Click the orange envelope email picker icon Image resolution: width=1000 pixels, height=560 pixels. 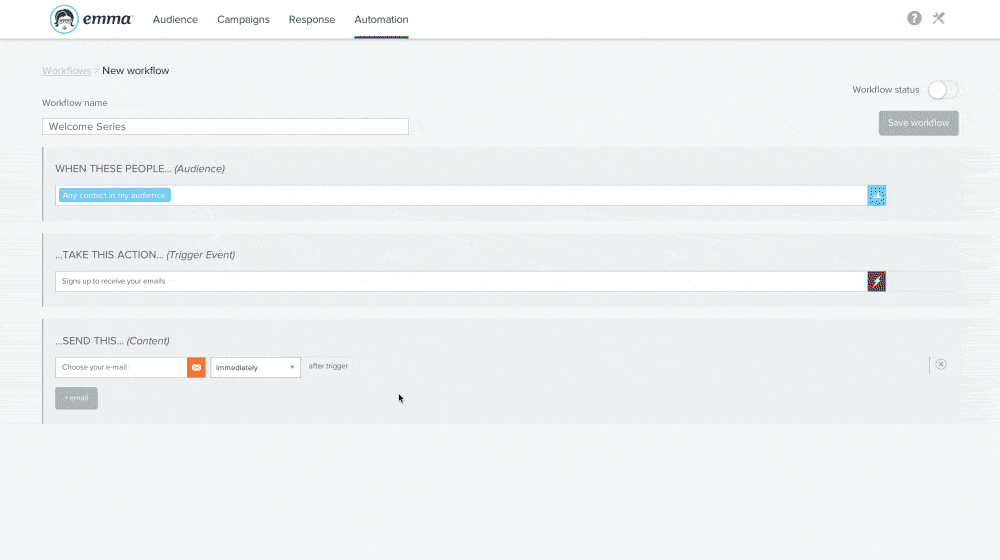(x=196, y=367)
